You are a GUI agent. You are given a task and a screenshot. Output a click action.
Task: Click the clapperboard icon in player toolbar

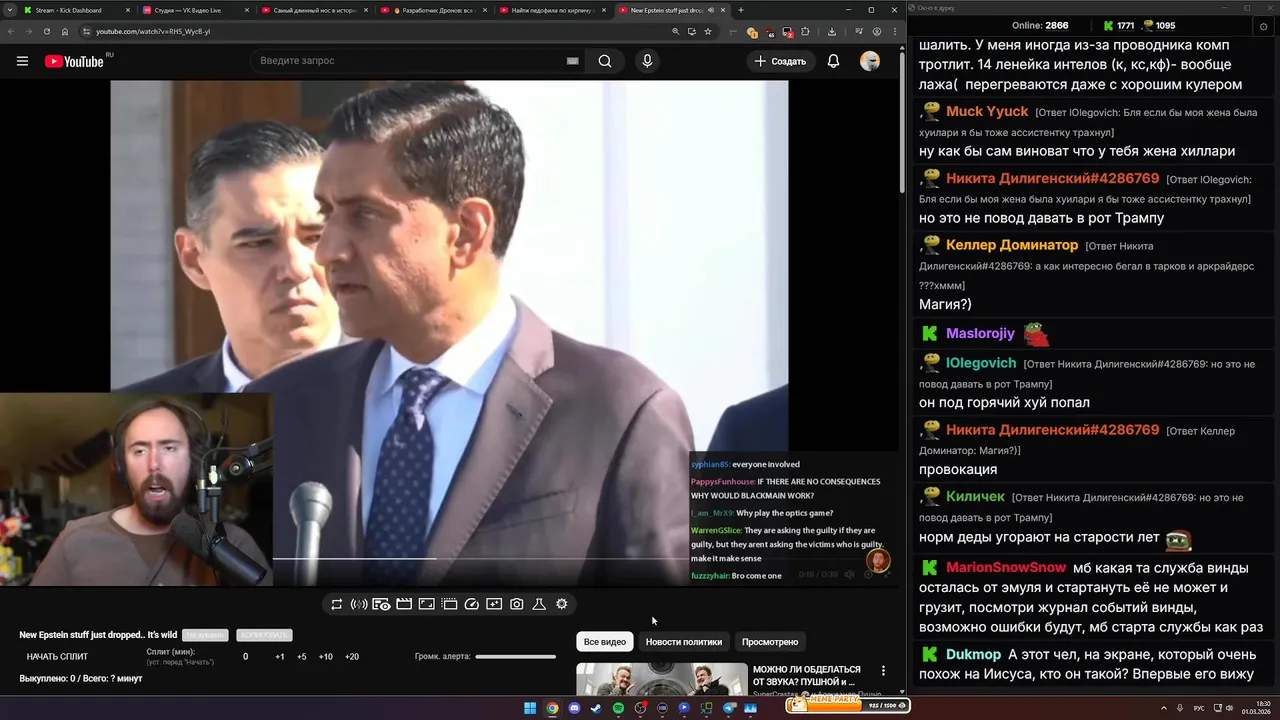coord(404,604)
